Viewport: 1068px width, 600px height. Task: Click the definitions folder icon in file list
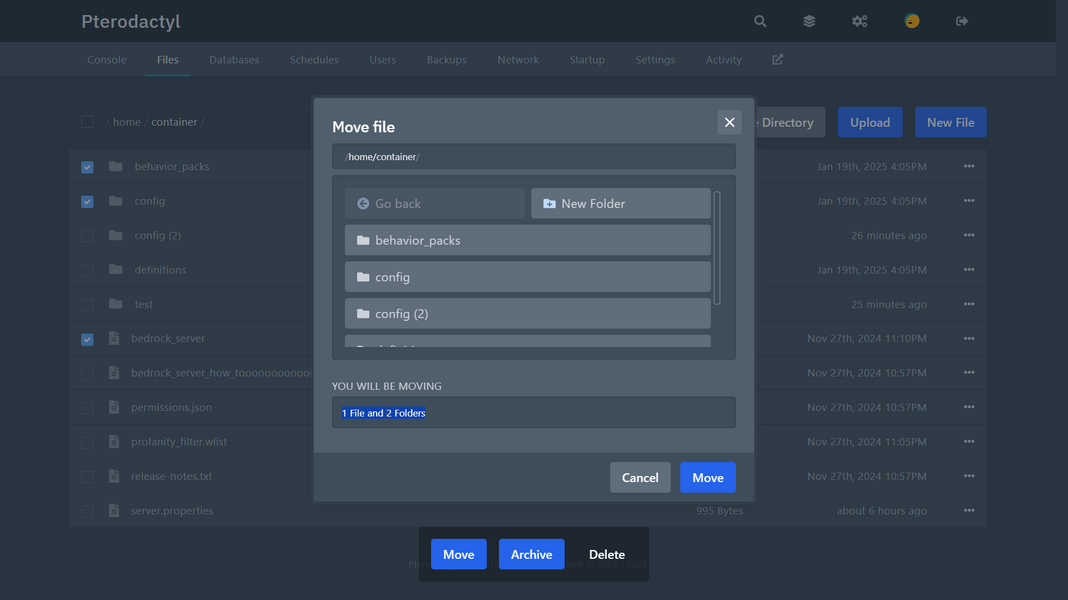pyautogui.click(x=116, y=270)
